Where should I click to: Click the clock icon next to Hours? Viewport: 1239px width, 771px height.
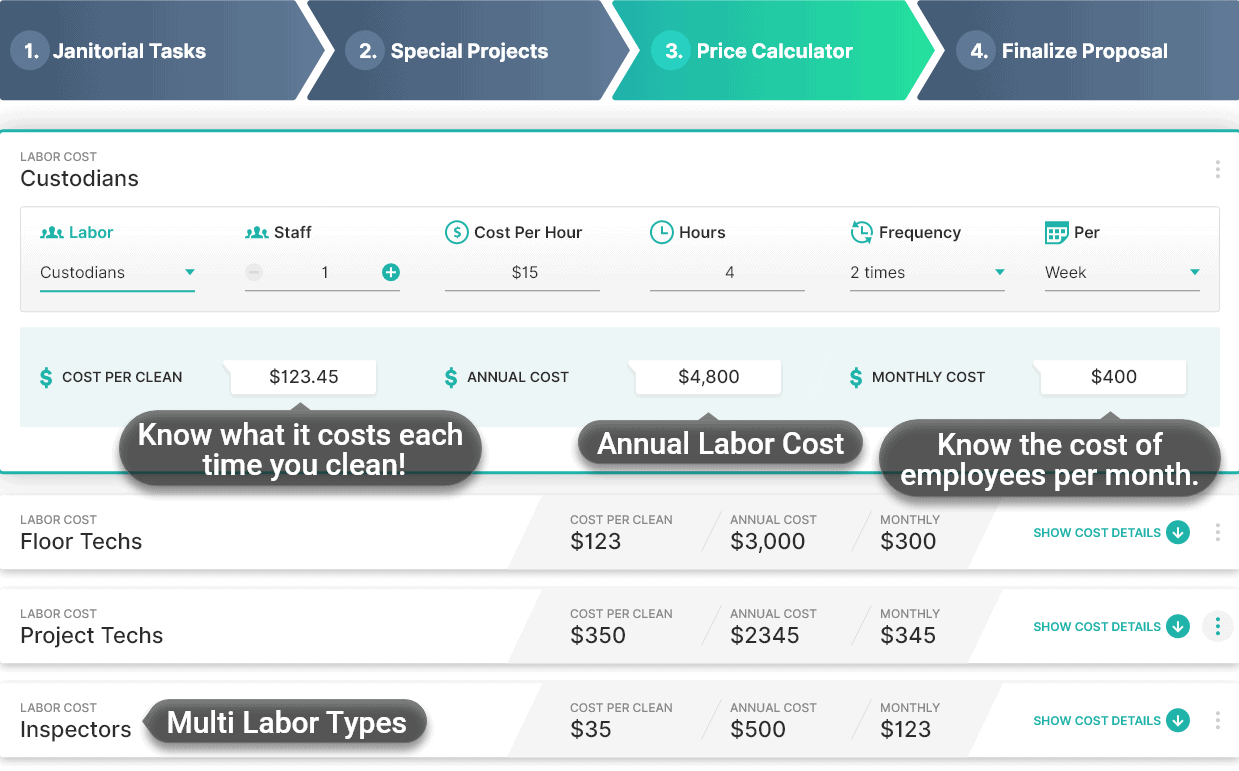(x=662, y=232)
